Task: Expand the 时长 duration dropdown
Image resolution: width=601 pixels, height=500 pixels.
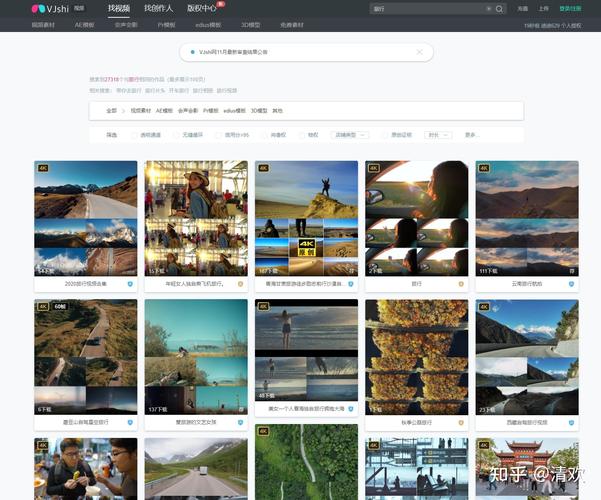Action: tap(435, 134)
